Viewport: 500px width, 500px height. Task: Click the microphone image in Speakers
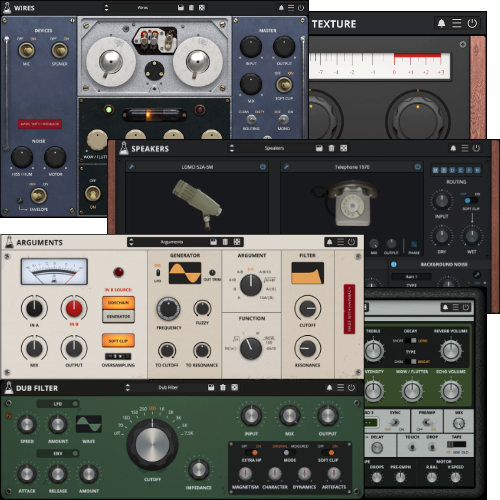click(x=197, y=204)
